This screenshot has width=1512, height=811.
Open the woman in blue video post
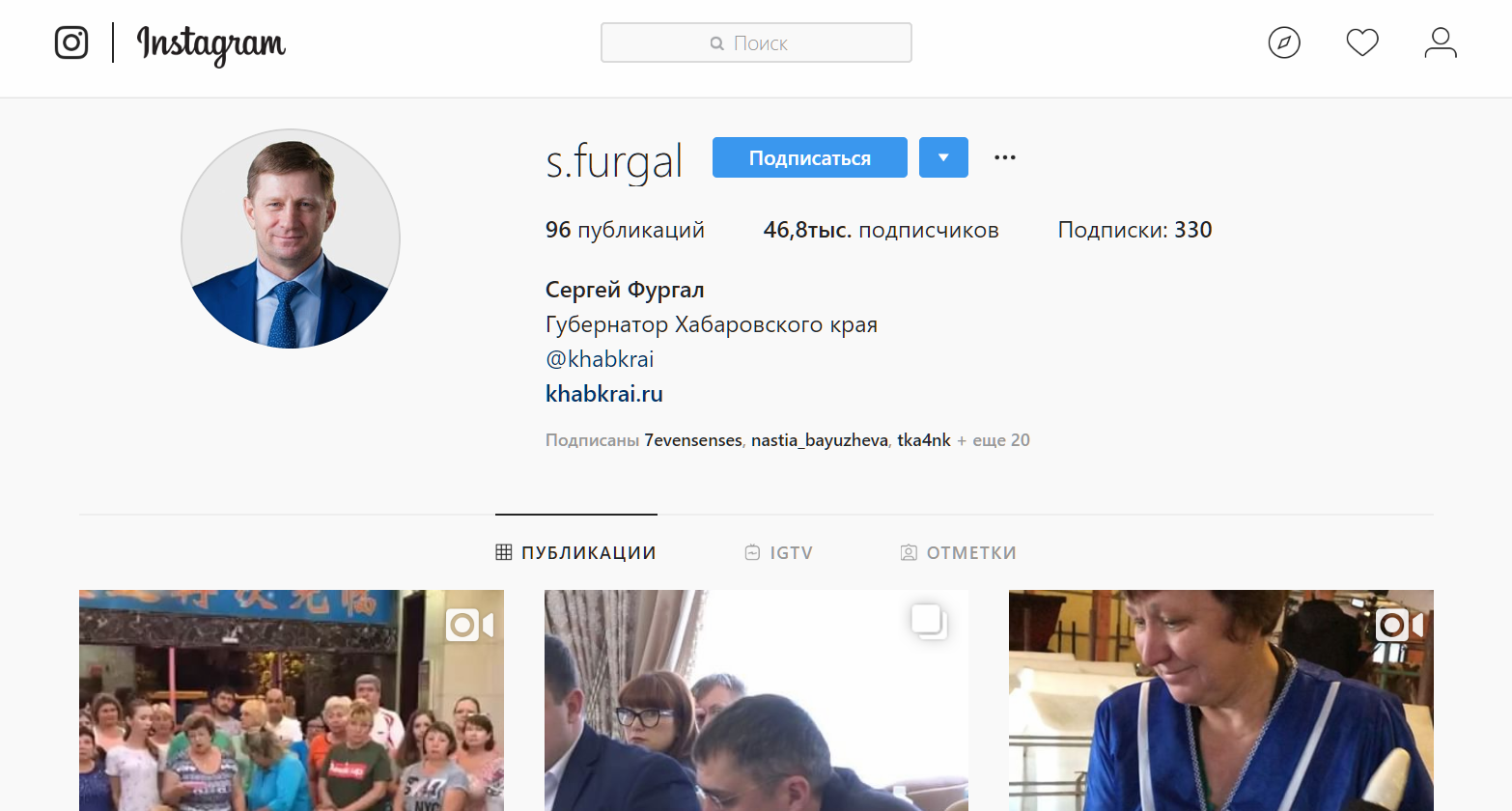tap(1221, 700)
